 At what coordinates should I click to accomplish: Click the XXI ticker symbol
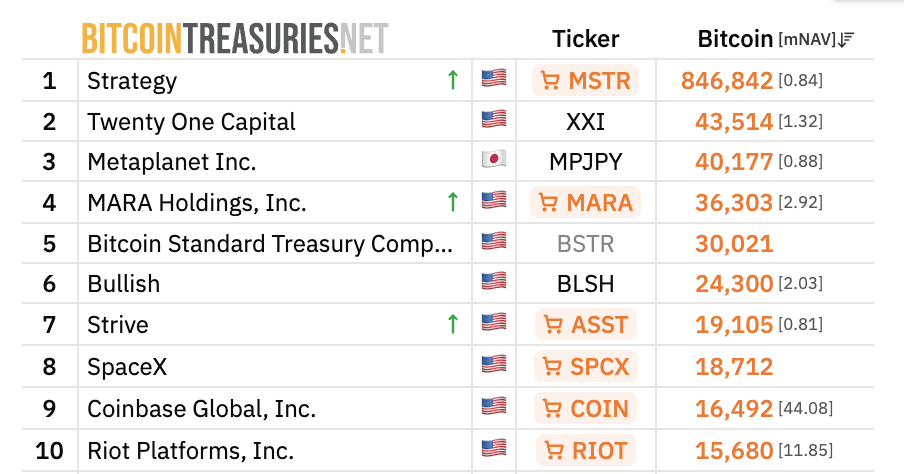point(585,122)
